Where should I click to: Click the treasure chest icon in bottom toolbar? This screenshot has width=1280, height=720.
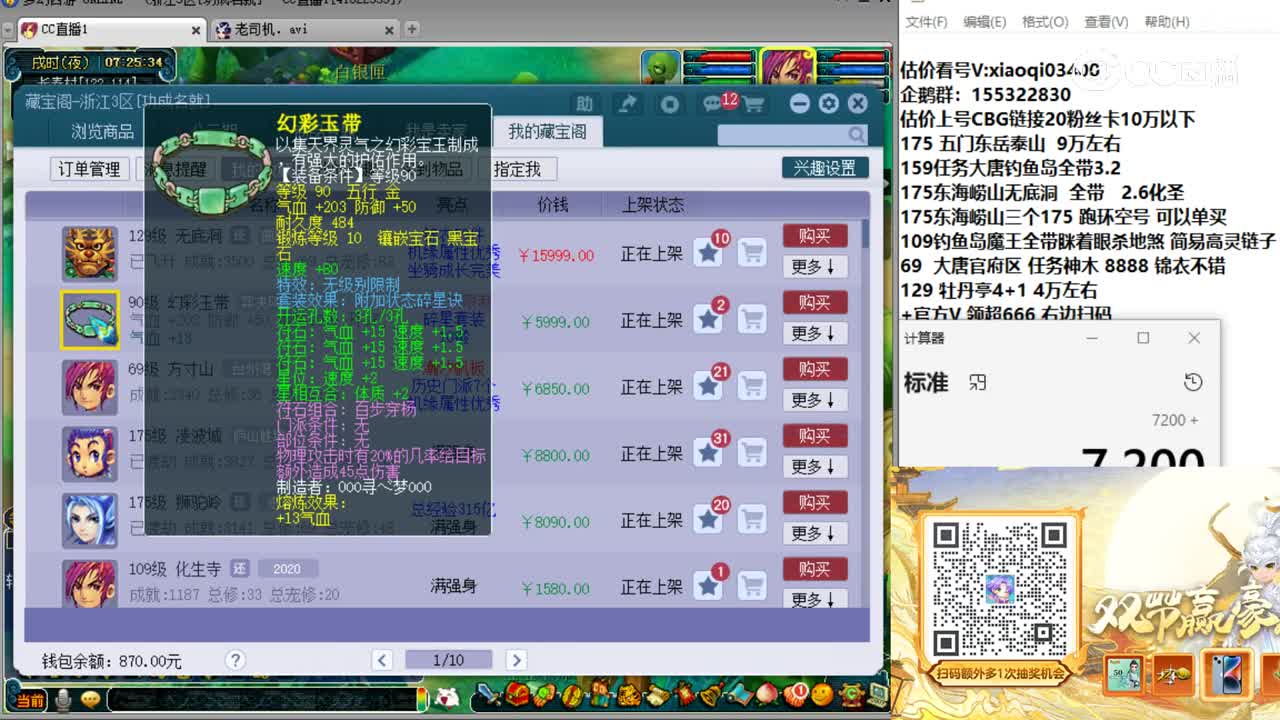click(x=519, y=694)
